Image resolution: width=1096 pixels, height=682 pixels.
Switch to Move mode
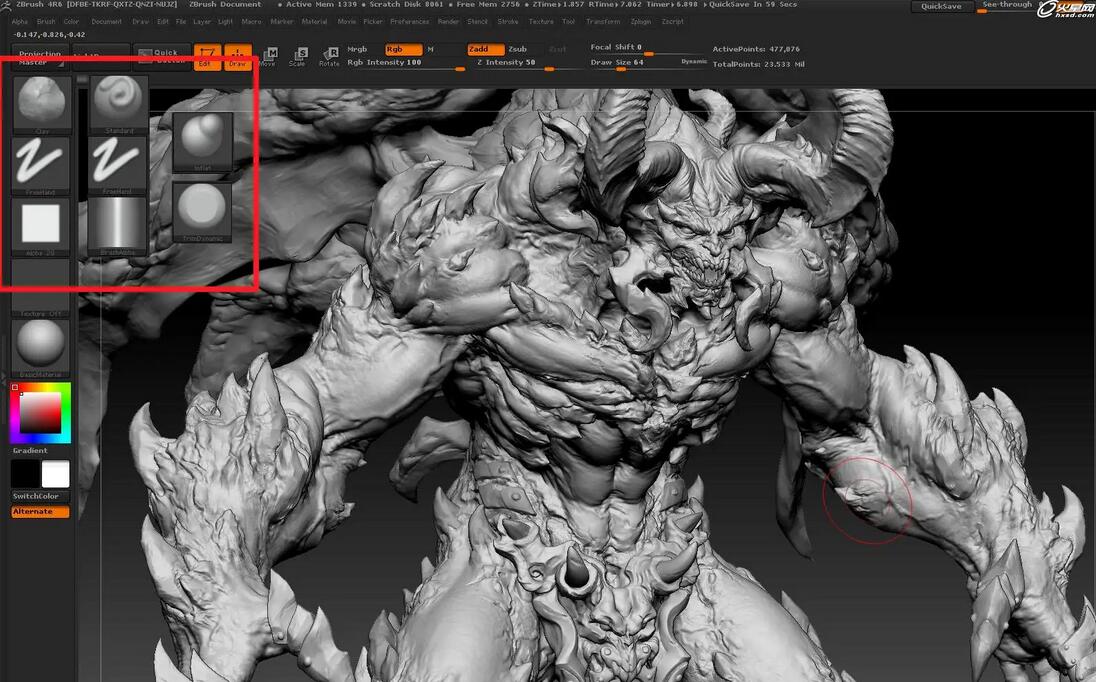(268, 57)
